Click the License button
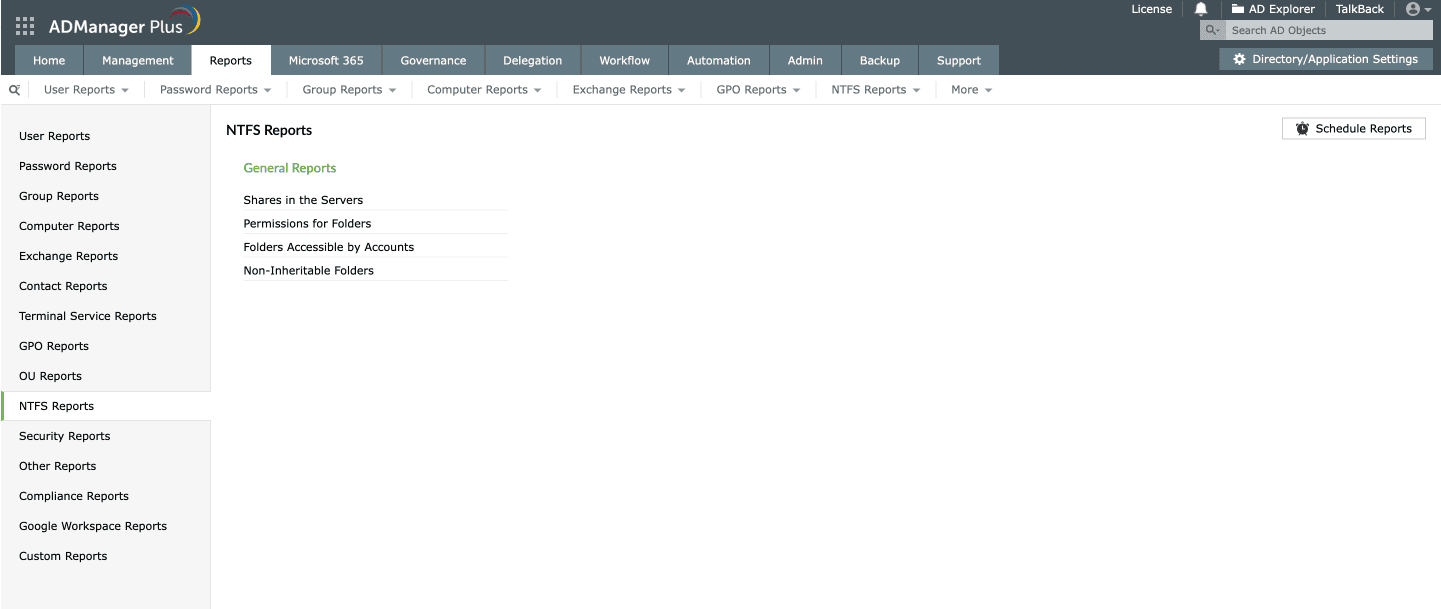 [x=1151, y=9]
